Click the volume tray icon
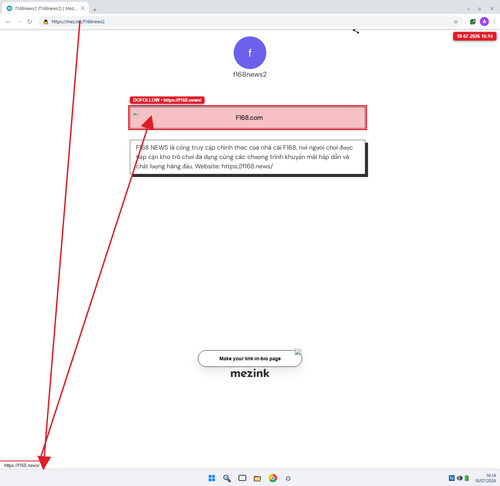The image size is (500, 486). point(460,478)
